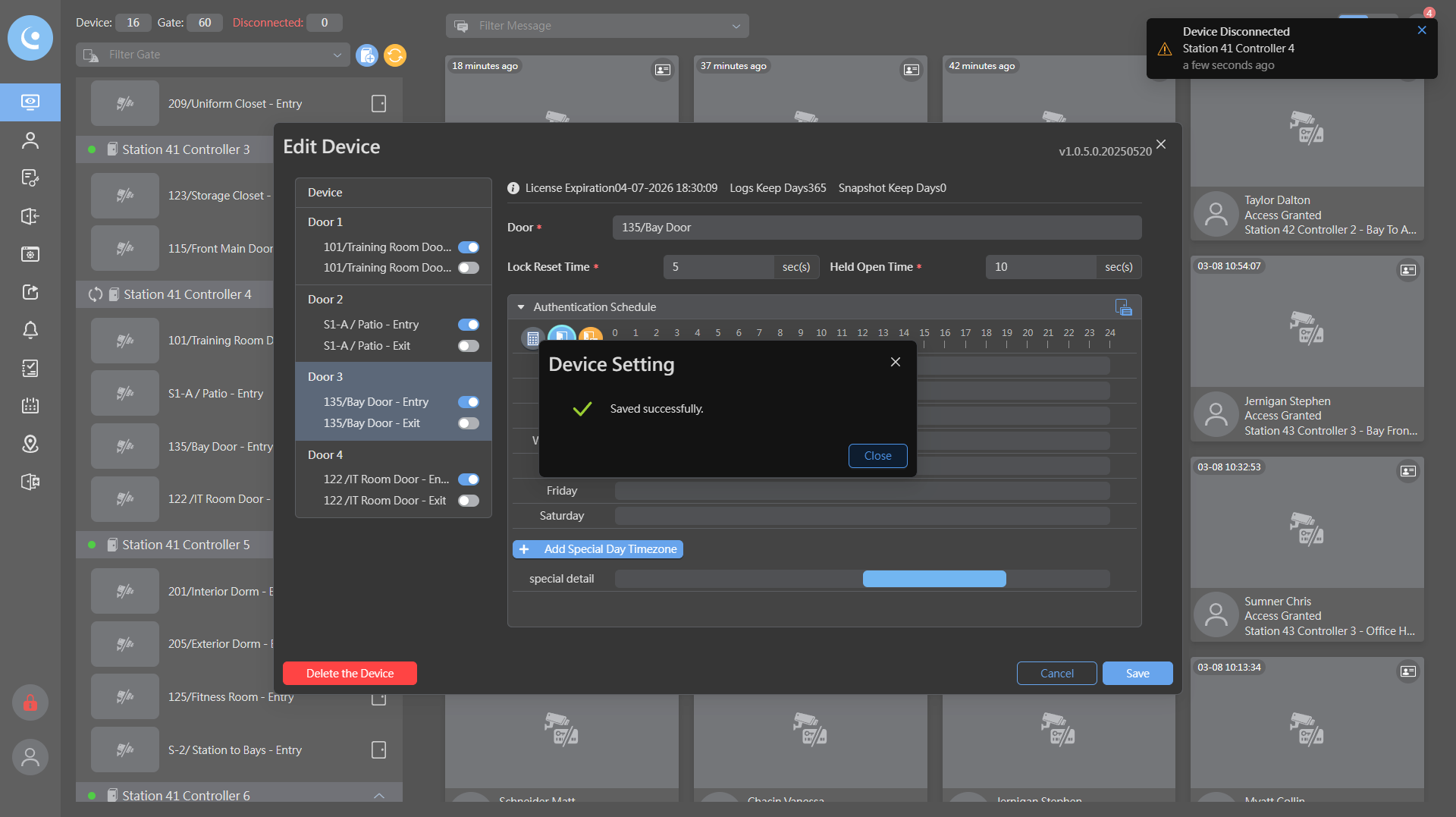This screenshot has height=817, width=1456.
Task: Expand the Filter Message dropdown
Action: 597,26
